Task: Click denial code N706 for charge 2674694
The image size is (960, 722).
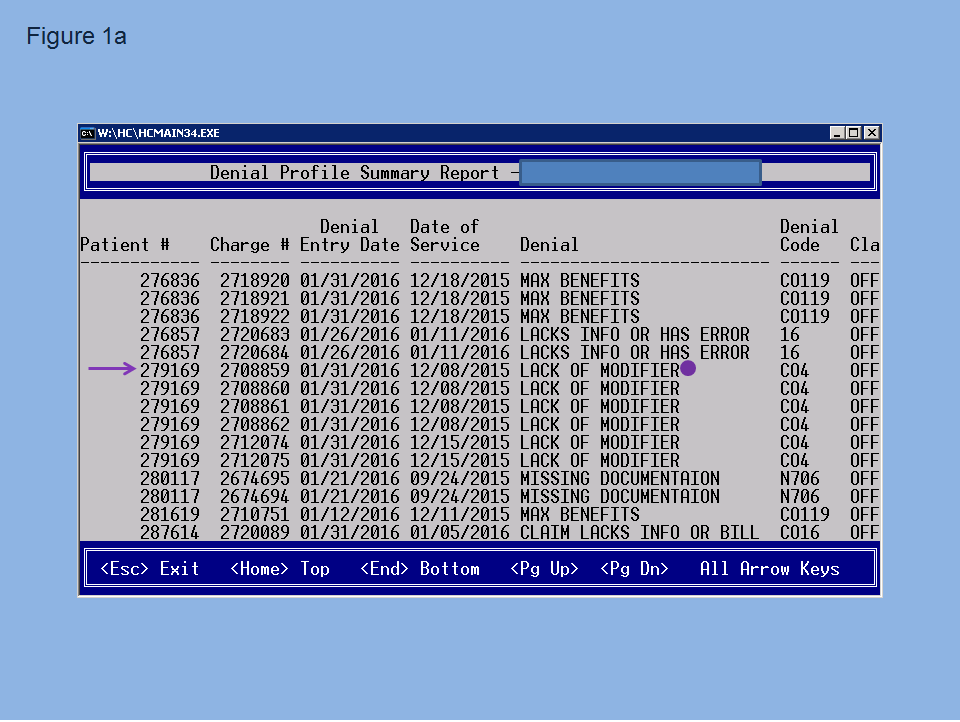Action: tap(799, 497)
